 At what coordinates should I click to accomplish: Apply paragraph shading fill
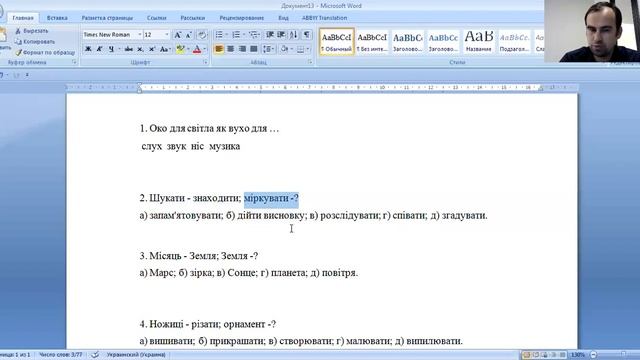tap(284, 49)
